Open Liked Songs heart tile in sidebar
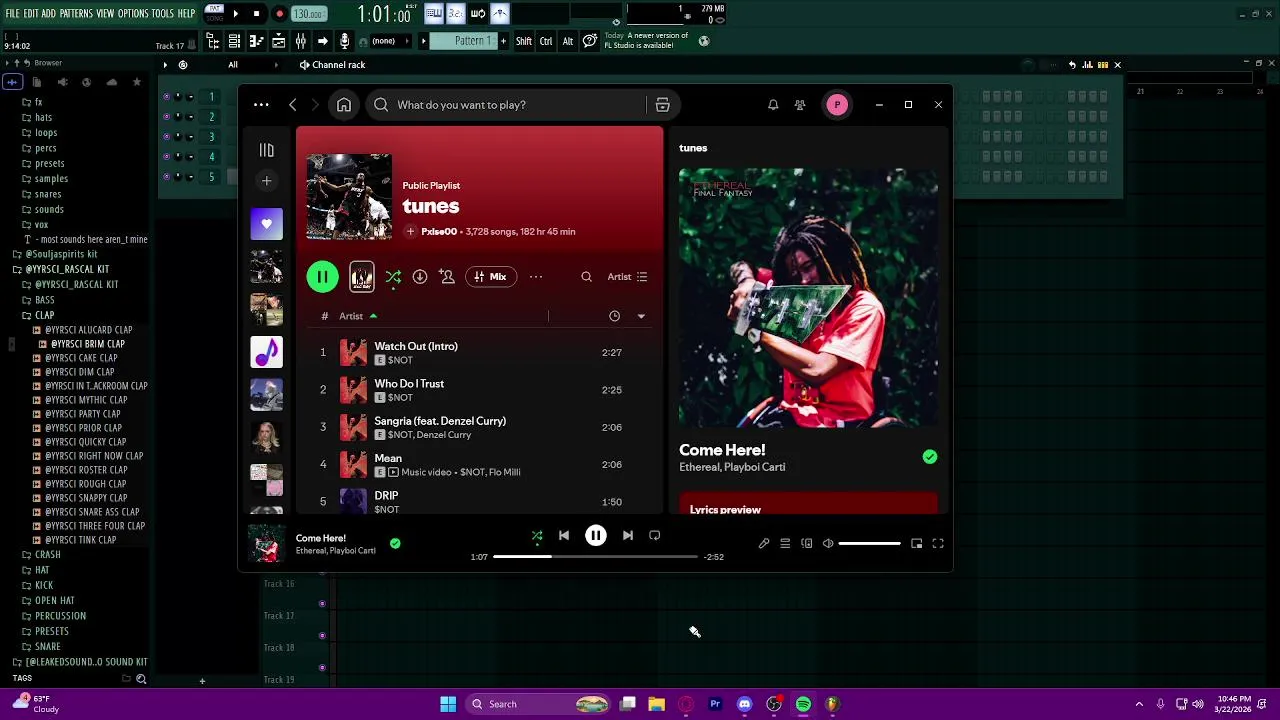 pyautogui.click(x=266, y=224)
